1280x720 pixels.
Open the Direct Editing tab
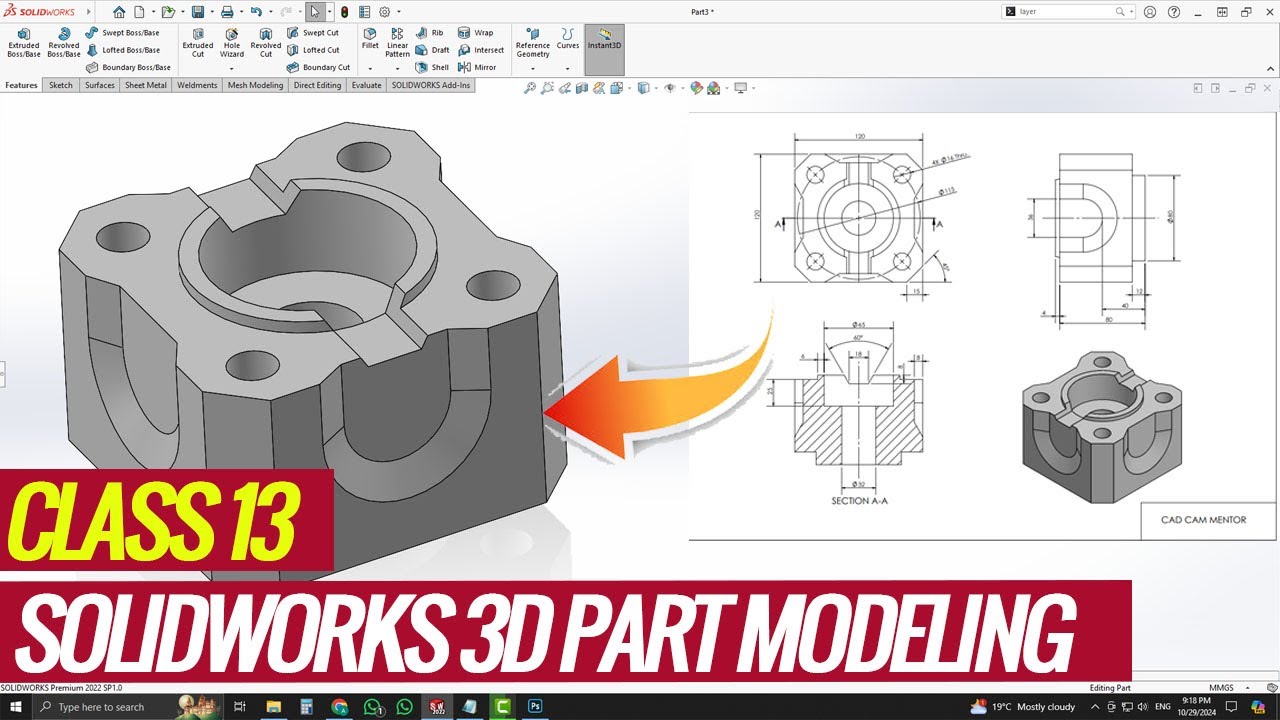click(318, 86)
